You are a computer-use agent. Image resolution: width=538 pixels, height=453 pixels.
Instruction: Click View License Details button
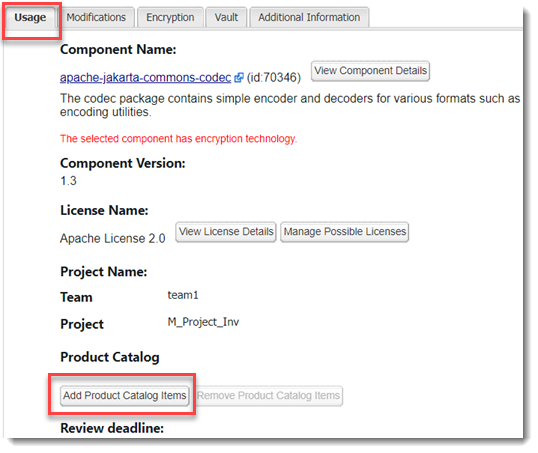[226, 232]
